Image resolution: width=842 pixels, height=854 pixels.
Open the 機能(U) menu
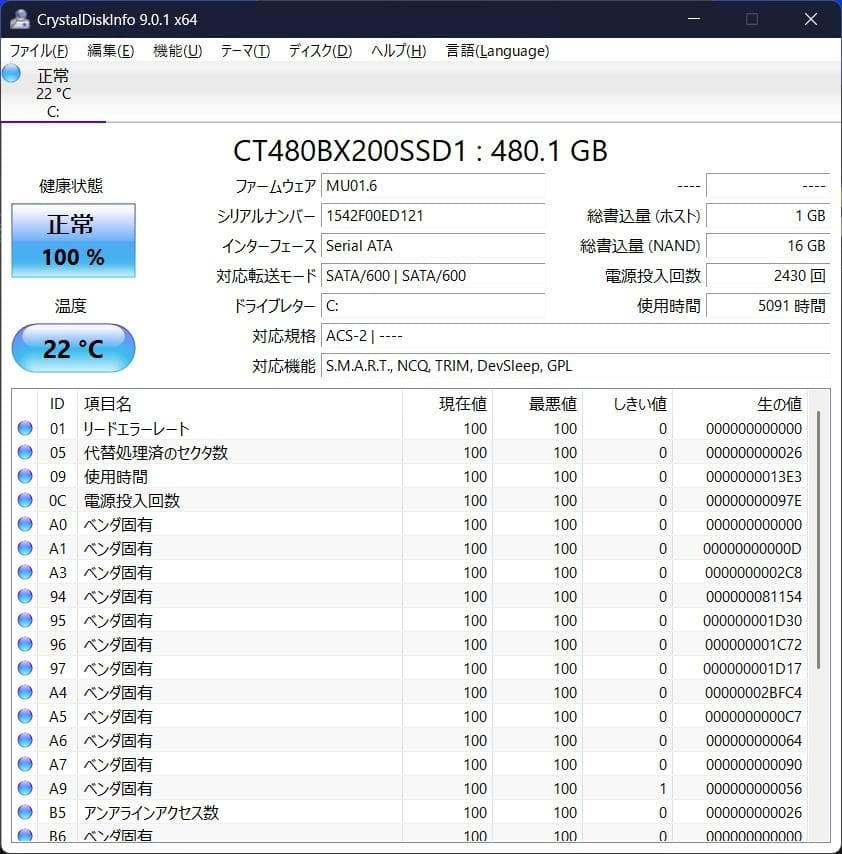point(178,51)
